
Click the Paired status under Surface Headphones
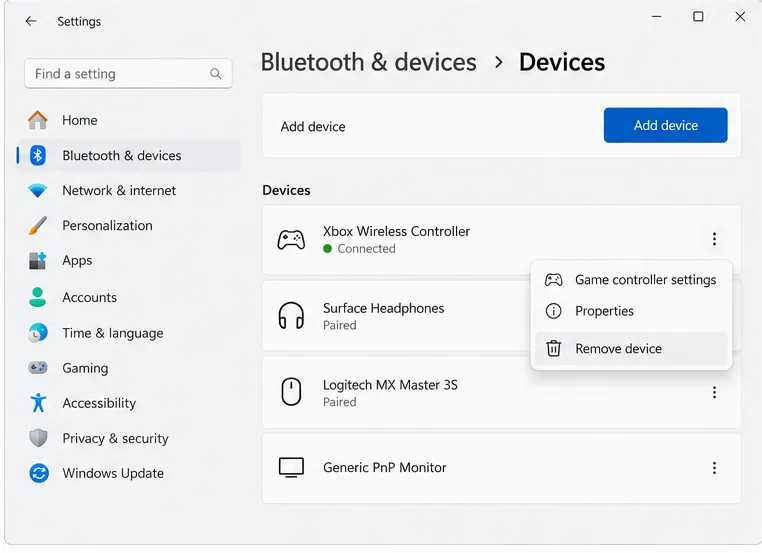click(340, 325)
